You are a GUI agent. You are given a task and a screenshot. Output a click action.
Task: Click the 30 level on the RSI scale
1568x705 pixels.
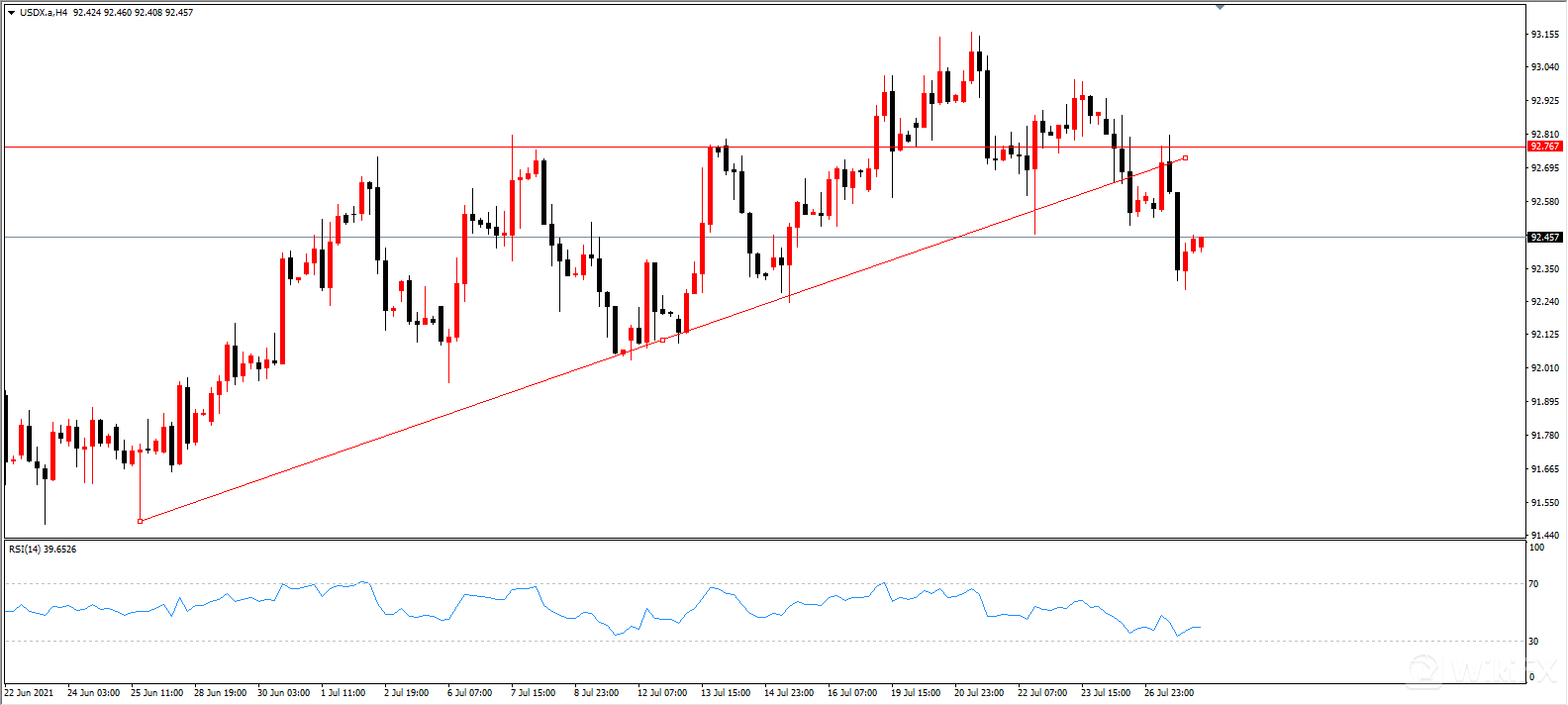coord(1533,642)
